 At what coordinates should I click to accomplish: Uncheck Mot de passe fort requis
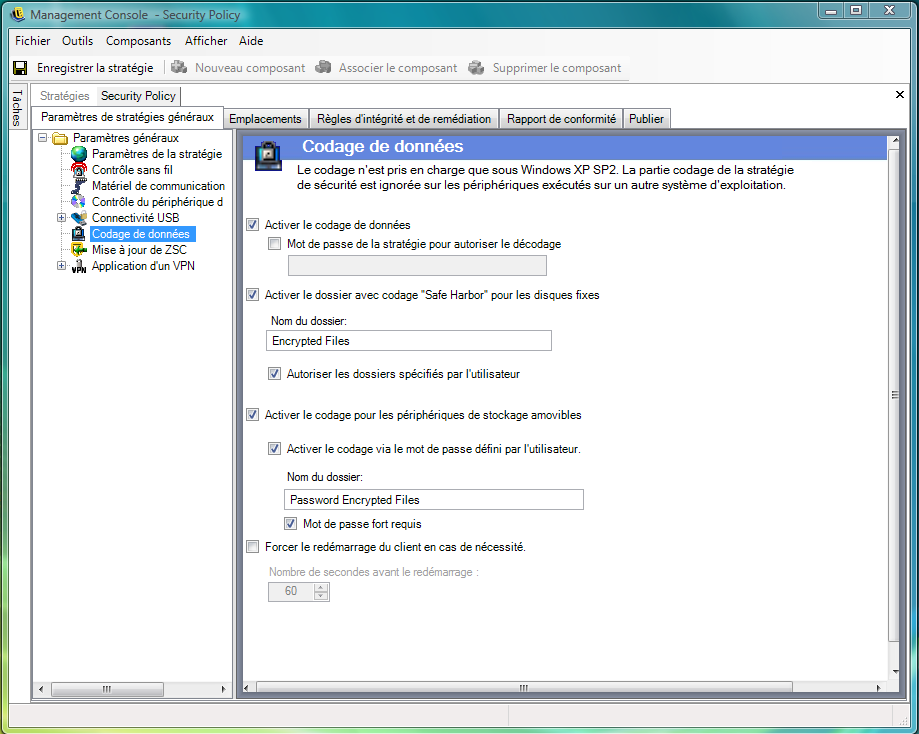pos(290,523)
